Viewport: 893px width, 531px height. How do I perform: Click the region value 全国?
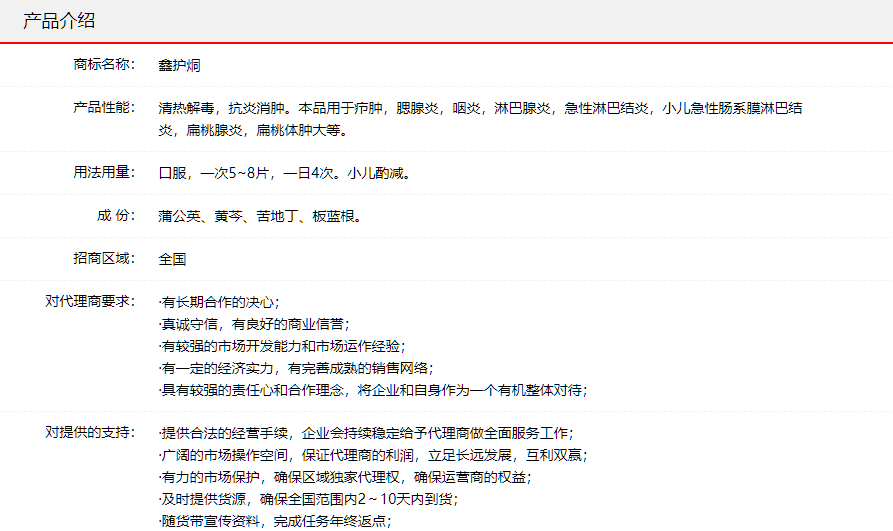(173, 259)
